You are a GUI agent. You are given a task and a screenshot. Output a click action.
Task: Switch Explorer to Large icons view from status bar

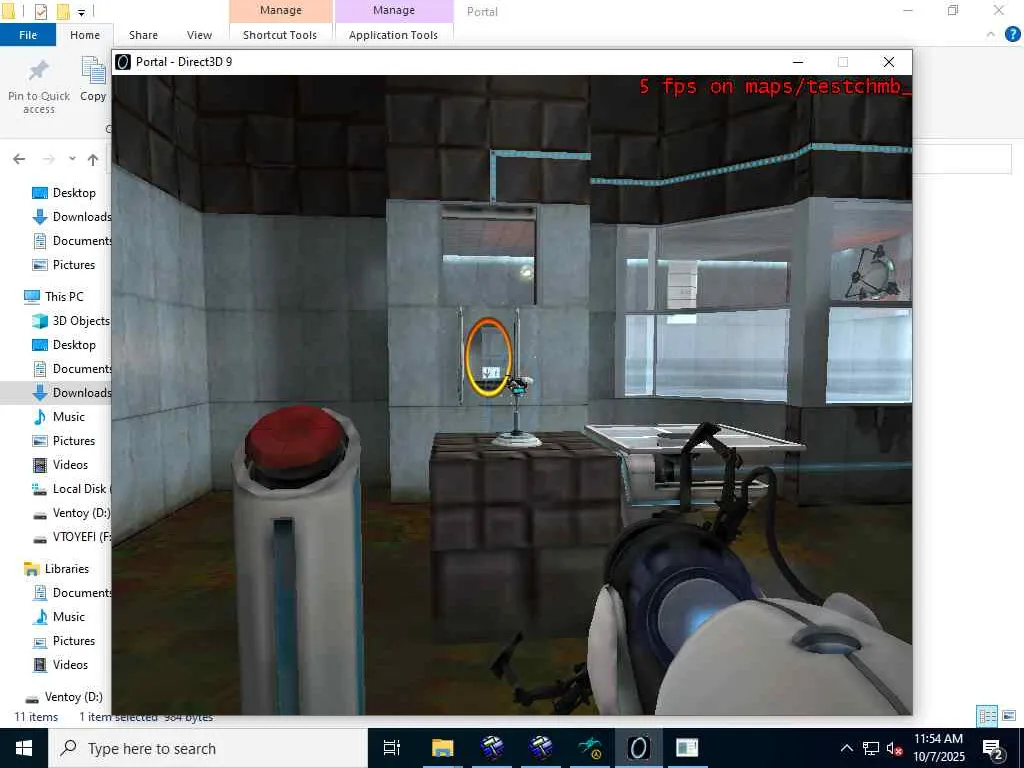[1010, 716]
